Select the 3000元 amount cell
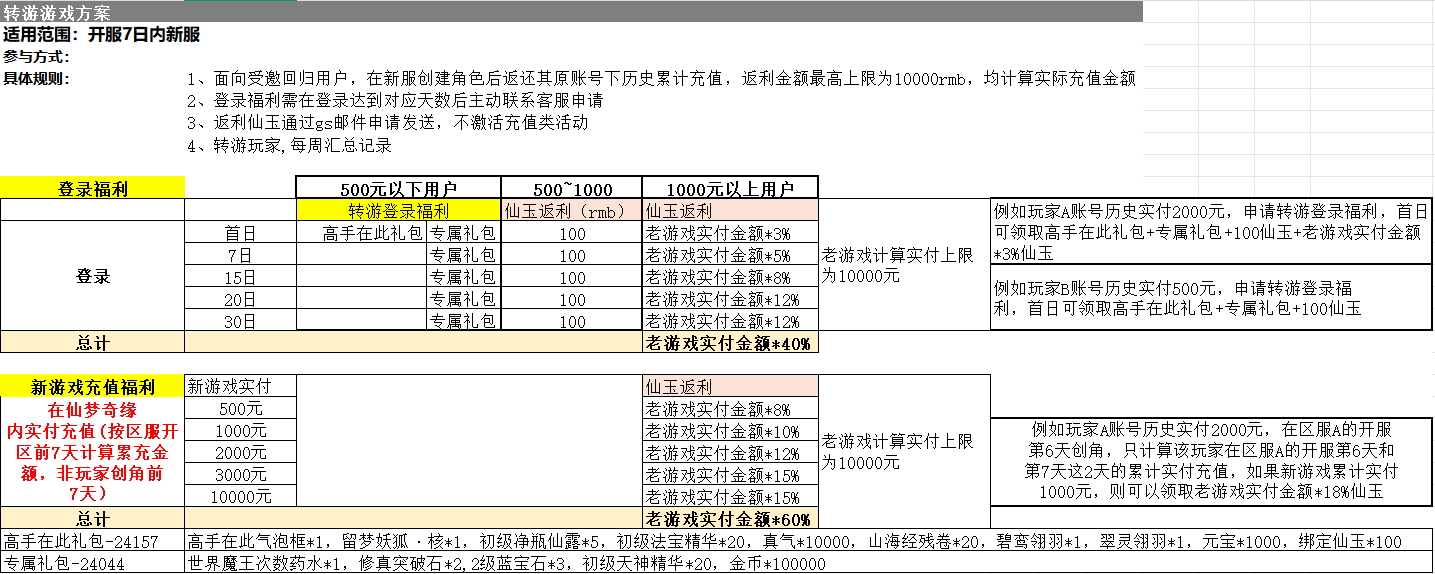 (241, 475)
